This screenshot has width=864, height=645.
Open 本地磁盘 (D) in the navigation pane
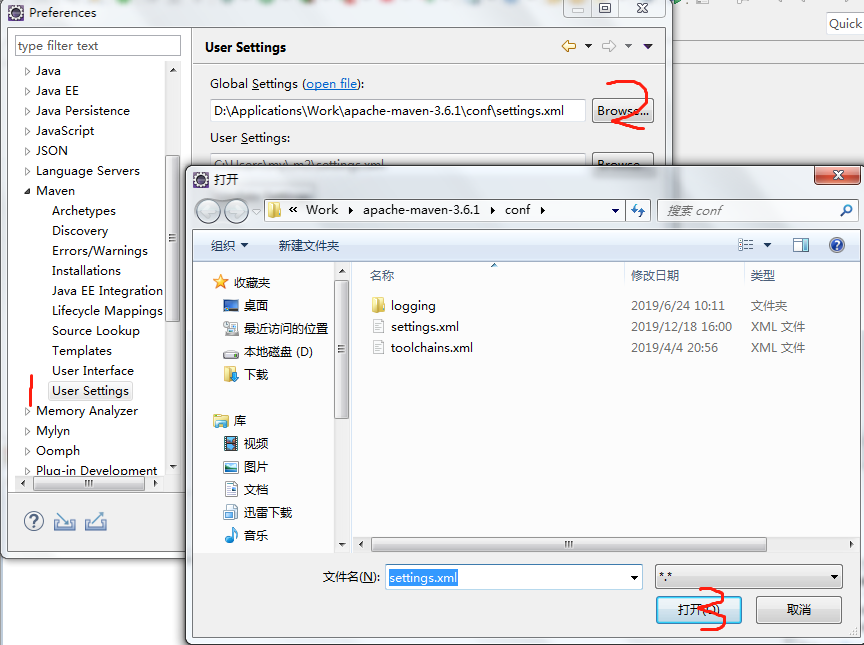(278, 352)
